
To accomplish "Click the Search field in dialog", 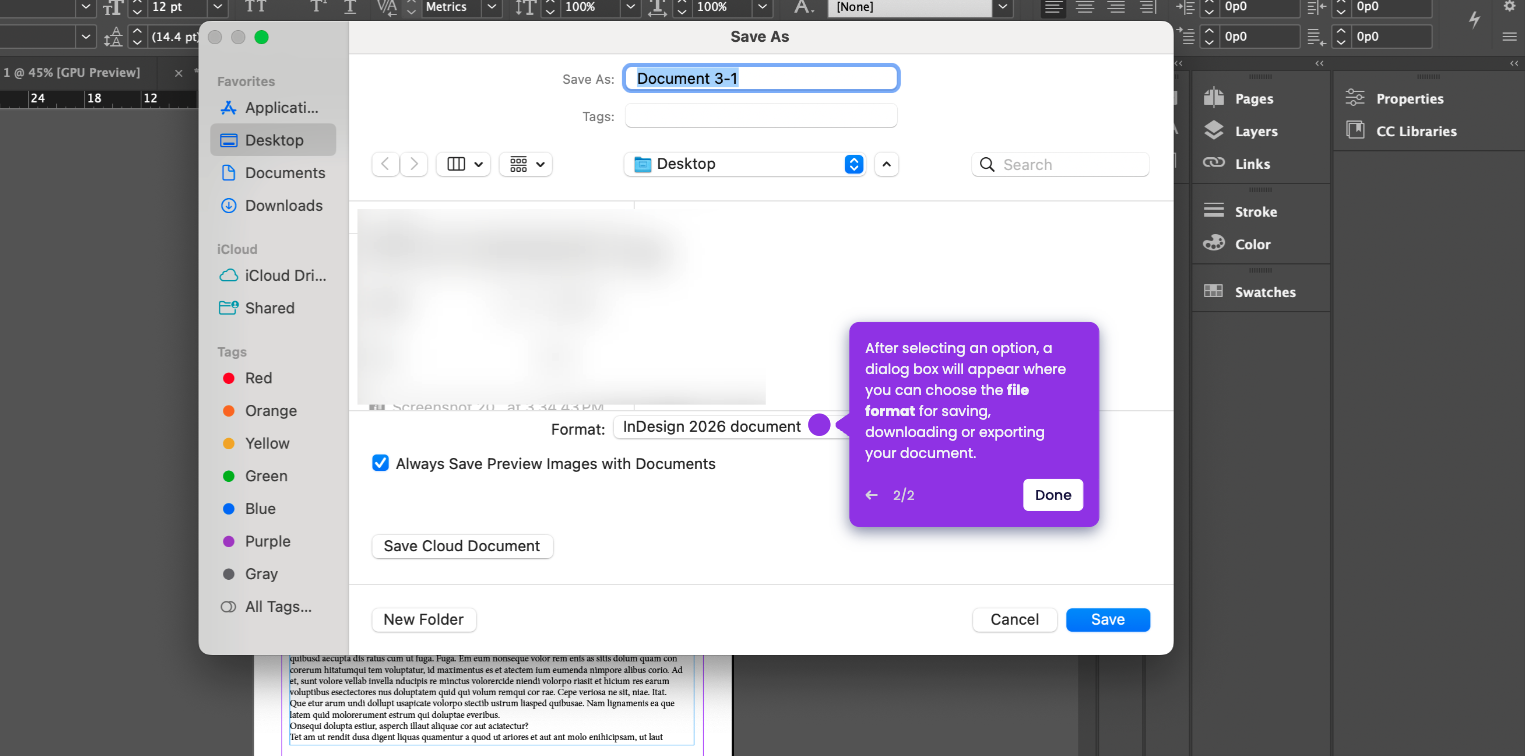I will (1060, 164).
